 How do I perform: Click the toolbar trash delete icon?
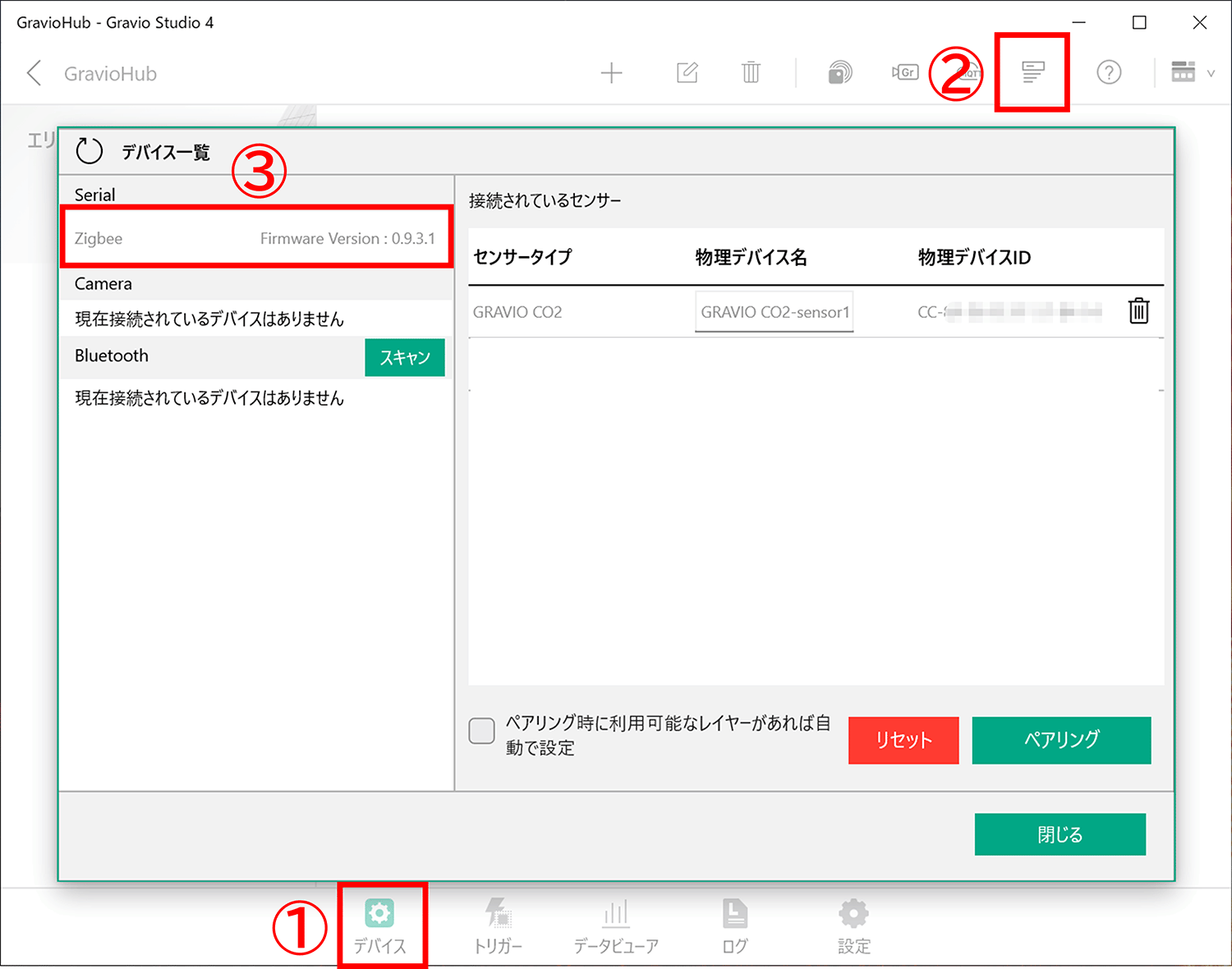[x=751, y=72]
